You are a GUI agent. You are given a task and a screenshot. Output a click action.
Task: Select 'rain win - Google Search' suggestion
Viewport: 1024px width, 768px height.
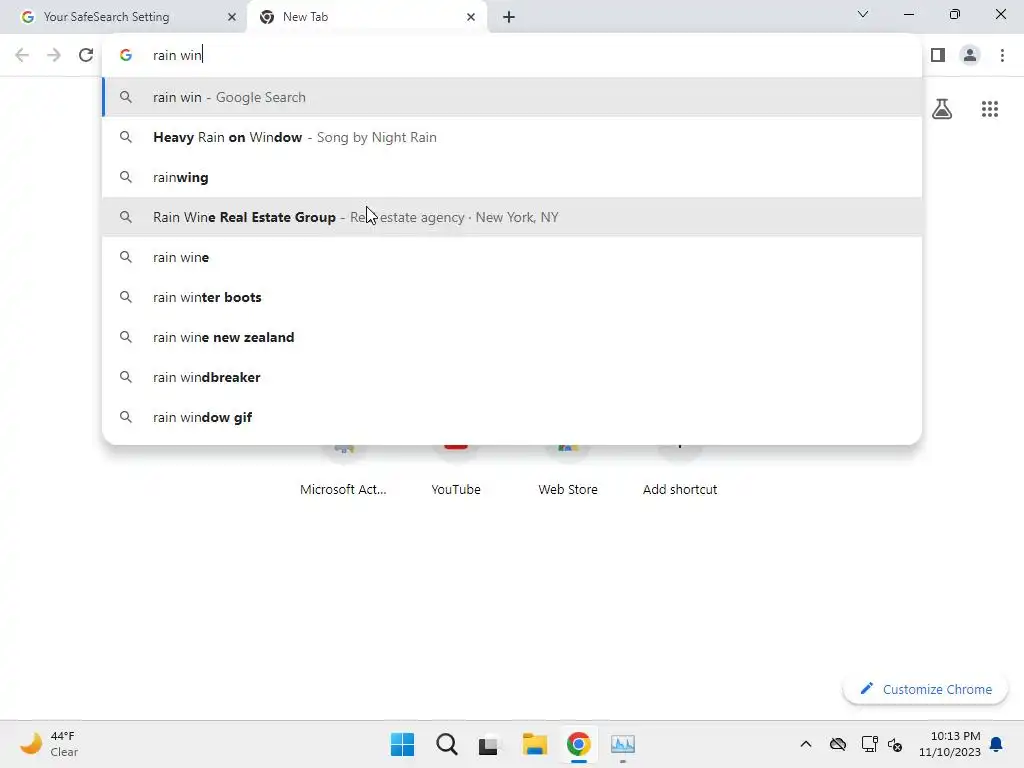point(512,97)
